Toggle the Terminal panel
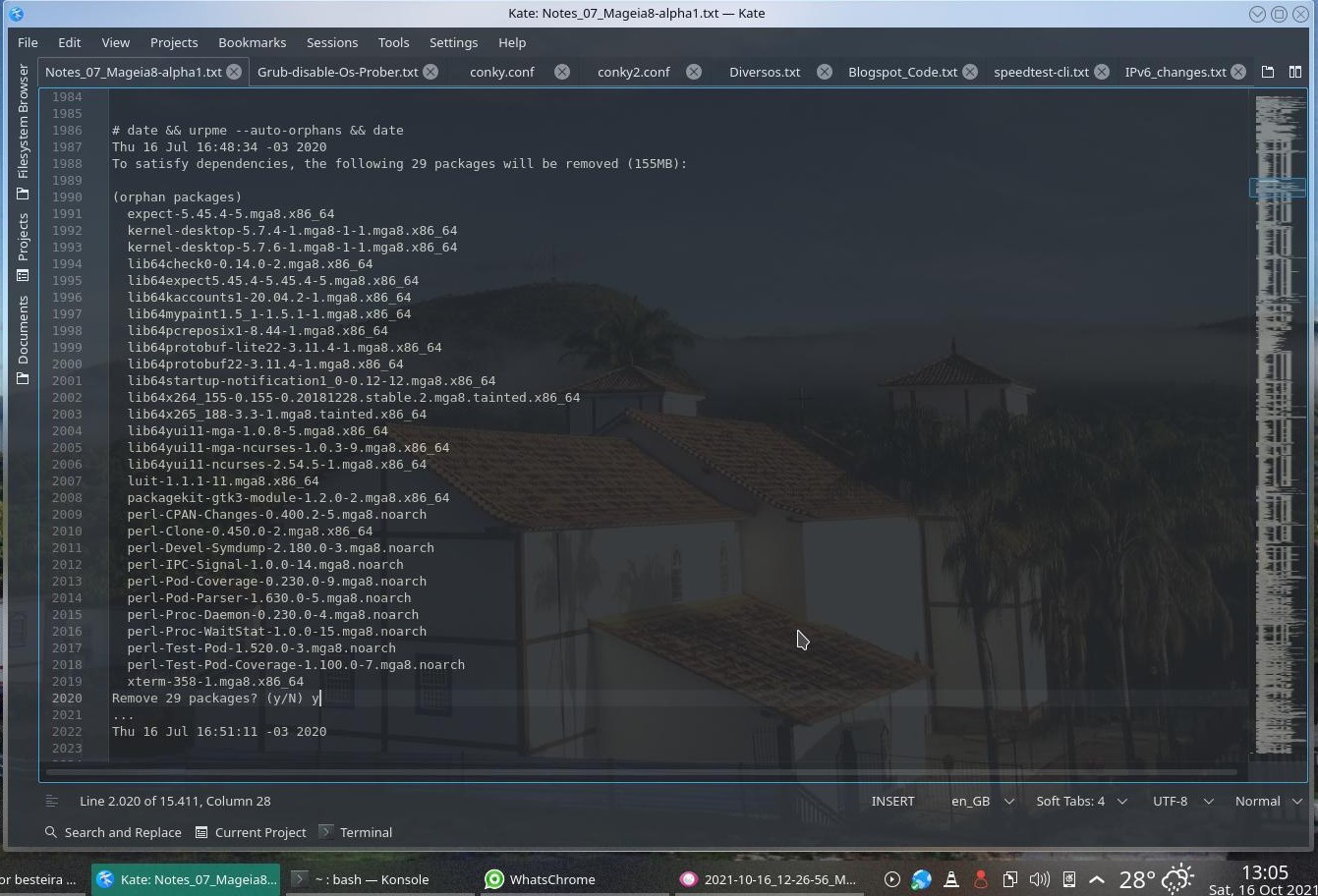The width and height of the screenshot is (1318, 896). coord(356,832)
